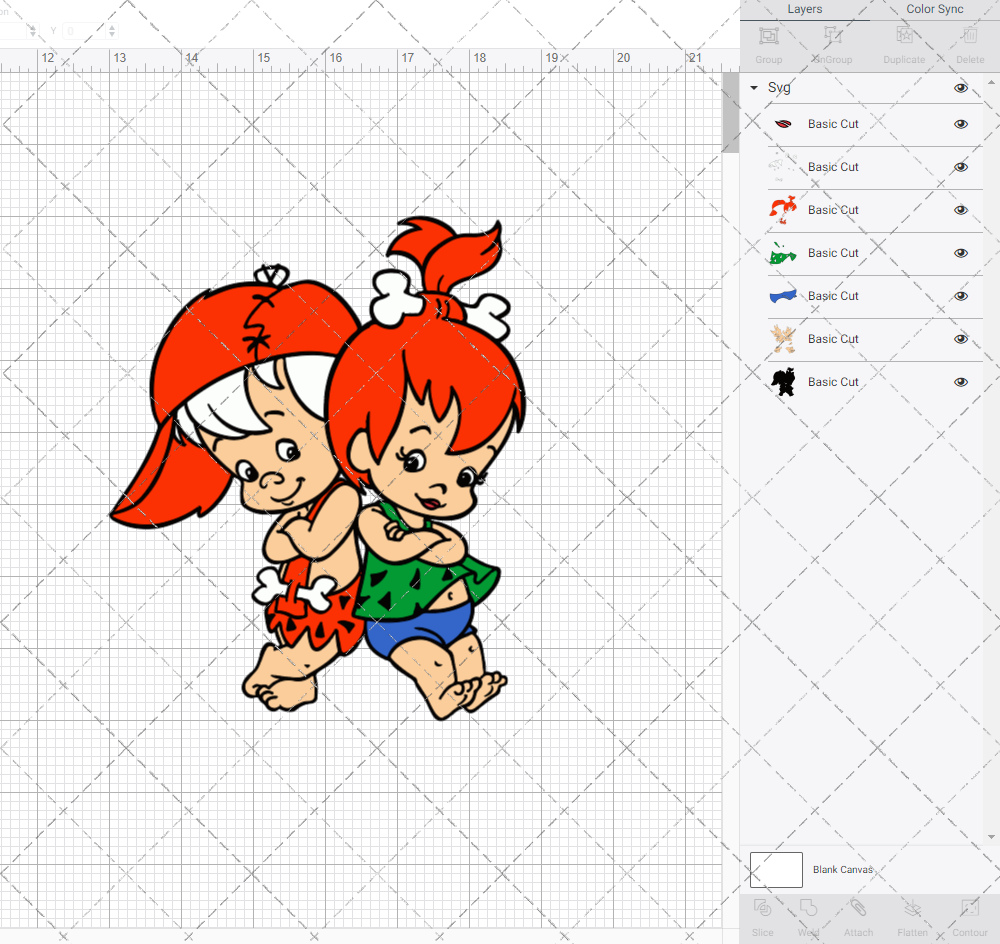
Task: Select the white pieces layer thumbnail
Action: click(x=783, y=167)
